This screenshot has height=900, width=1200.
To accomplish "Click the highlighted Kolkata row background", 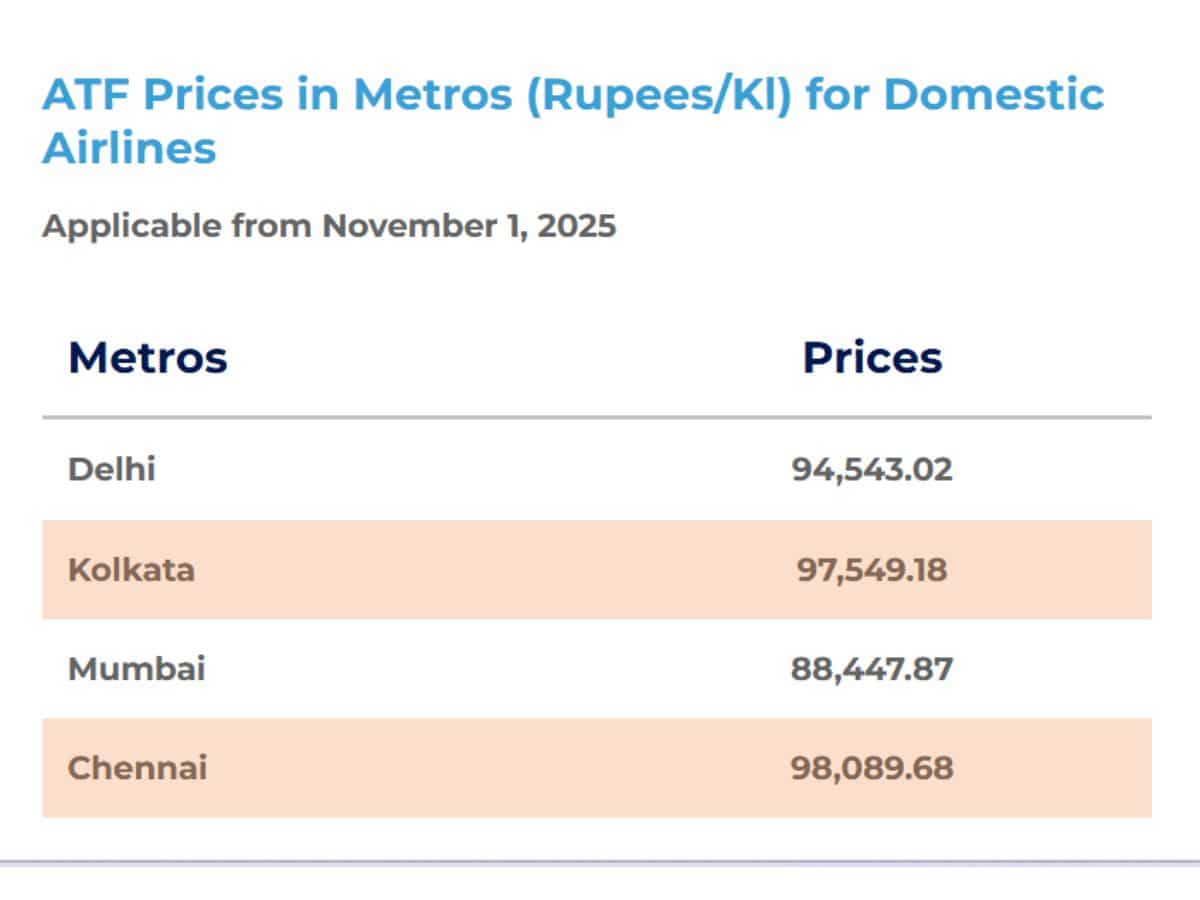I will [x=597, y=569].
